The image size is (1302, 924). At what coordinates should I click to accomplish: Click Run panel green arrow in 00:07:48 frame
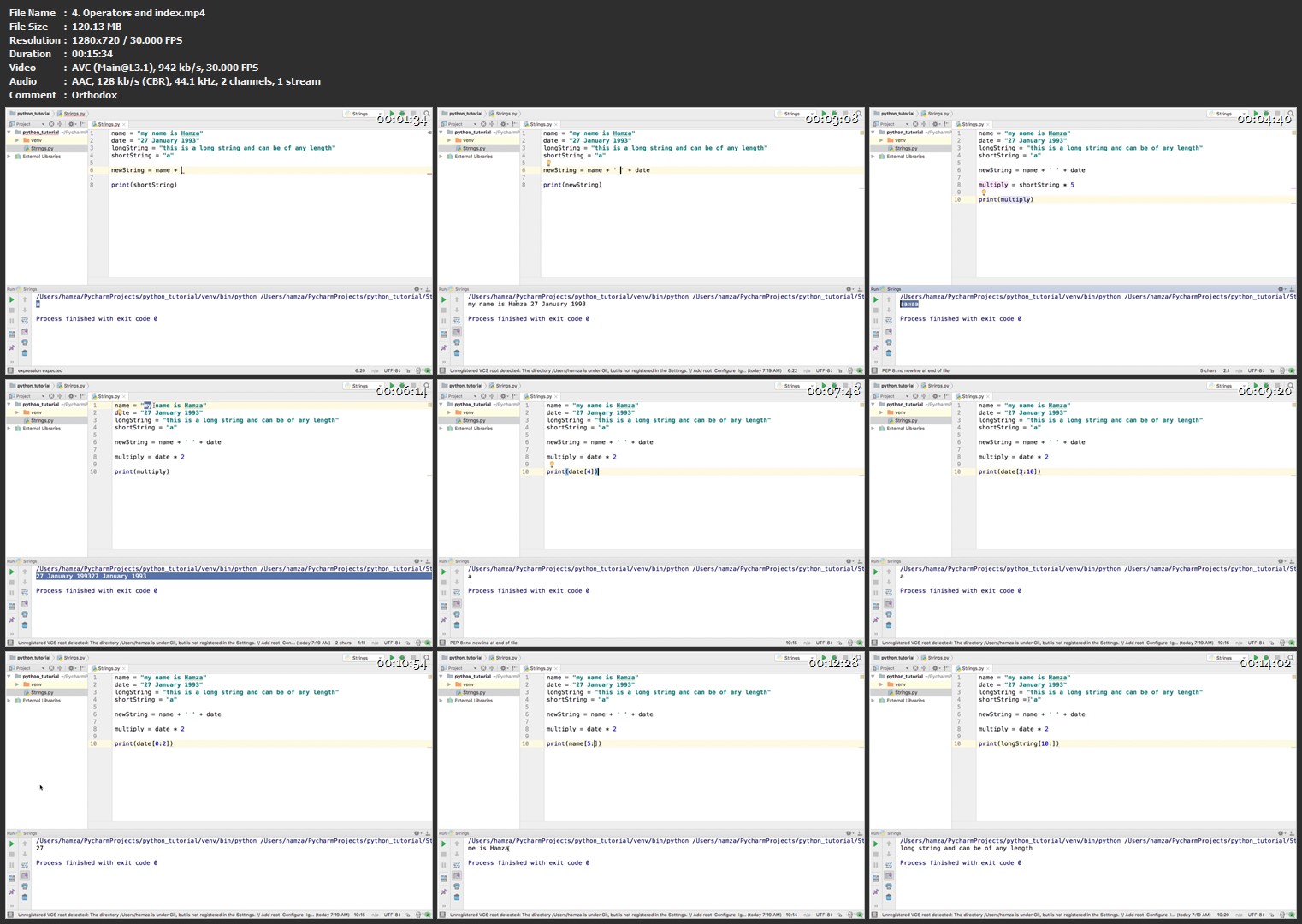(444, 572)
